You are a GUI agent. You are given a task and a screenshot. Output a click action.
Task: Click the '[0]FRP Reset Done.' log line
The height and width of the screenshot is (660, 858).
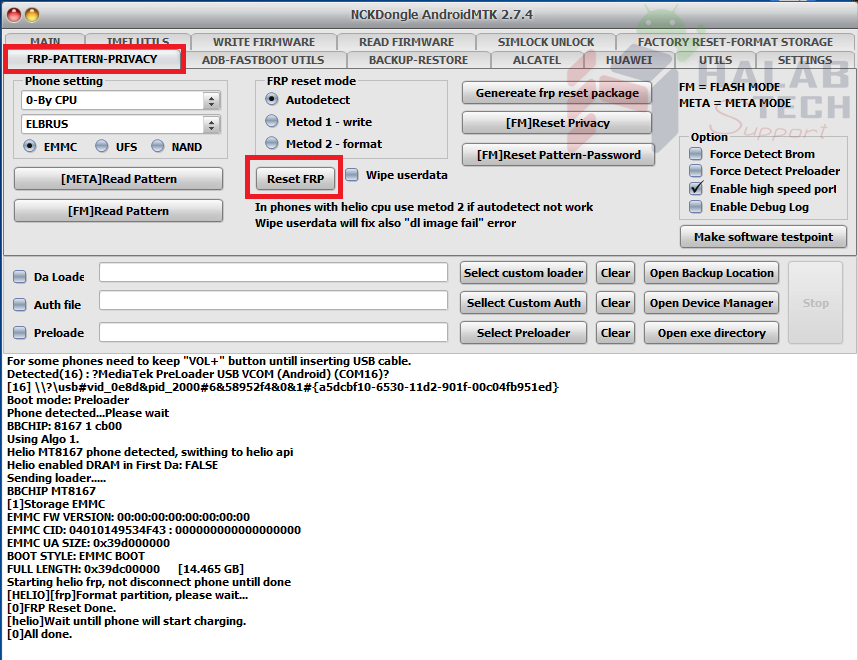pos(61,608)
